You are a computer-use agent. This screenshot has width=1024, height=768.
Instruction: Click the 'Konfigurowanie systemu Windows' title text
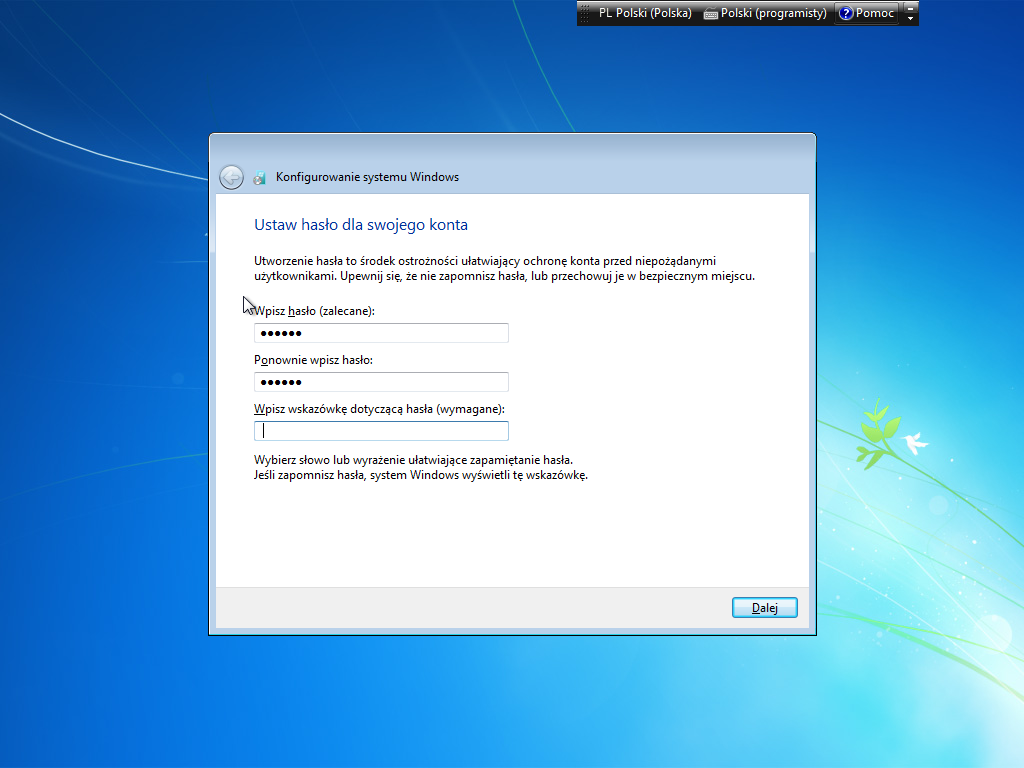pyautogui.click(x=367, y=177)
